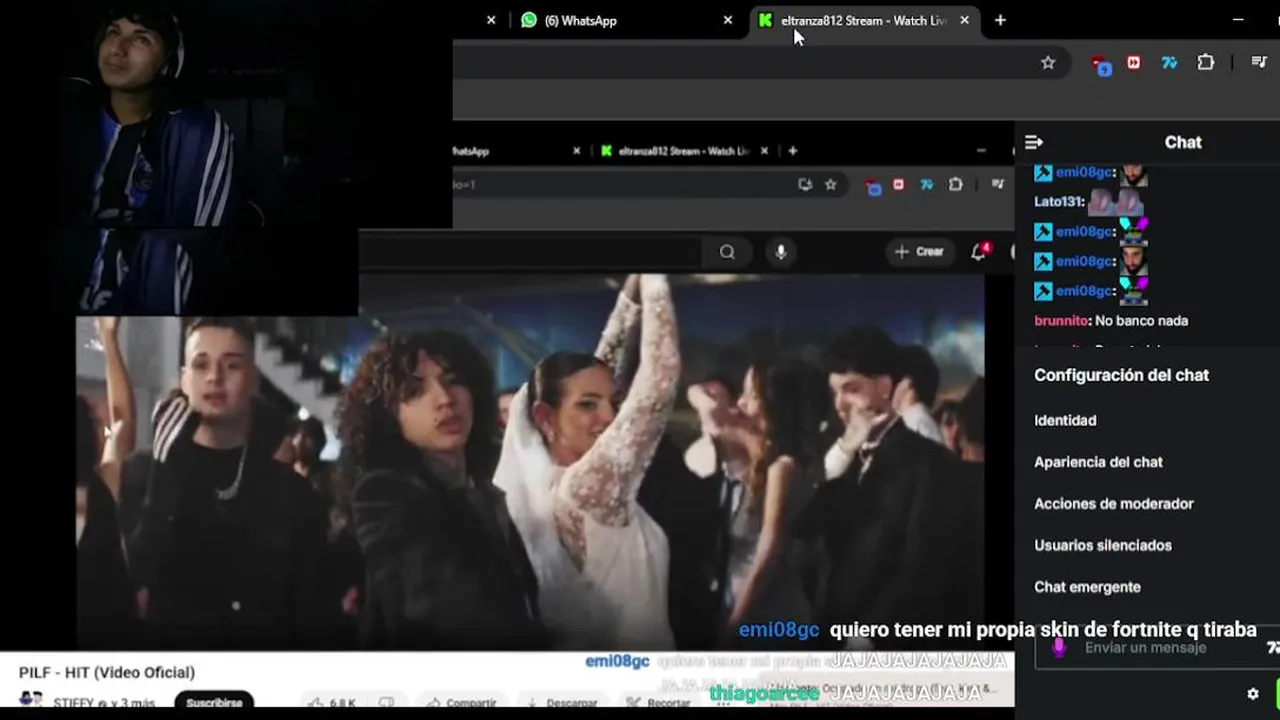Click the YouTube search magnifier icon
This screenshot has height=720, width=1280.
tap(727, 252)
